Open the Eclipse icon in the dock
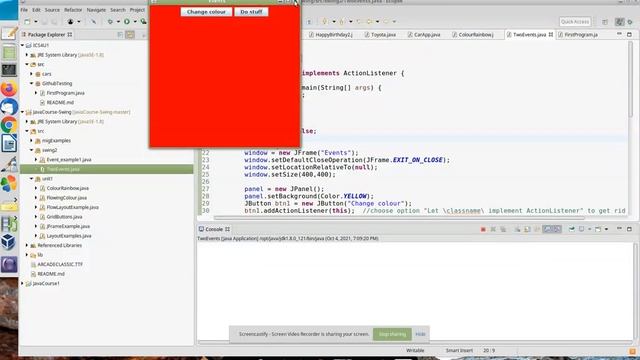This screenshot has height=360, width=640. [x=9, y=264]
